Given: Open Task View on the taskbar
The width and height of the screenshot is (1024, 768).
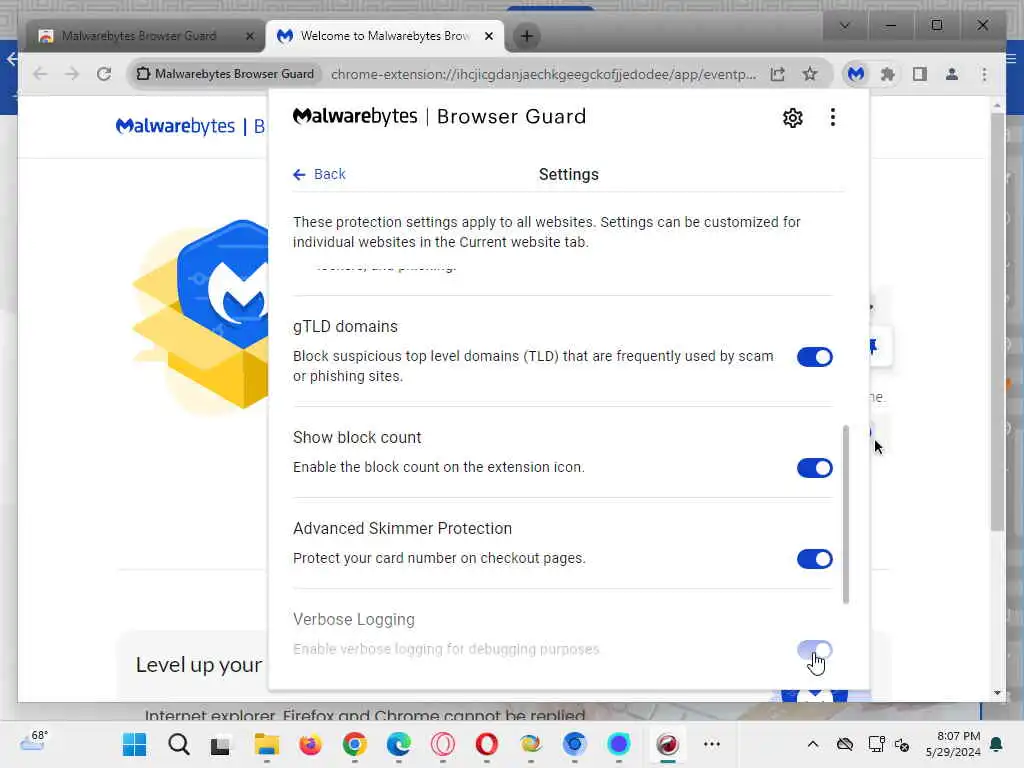Looking at the screenshot, I should [x=220, y=744].
